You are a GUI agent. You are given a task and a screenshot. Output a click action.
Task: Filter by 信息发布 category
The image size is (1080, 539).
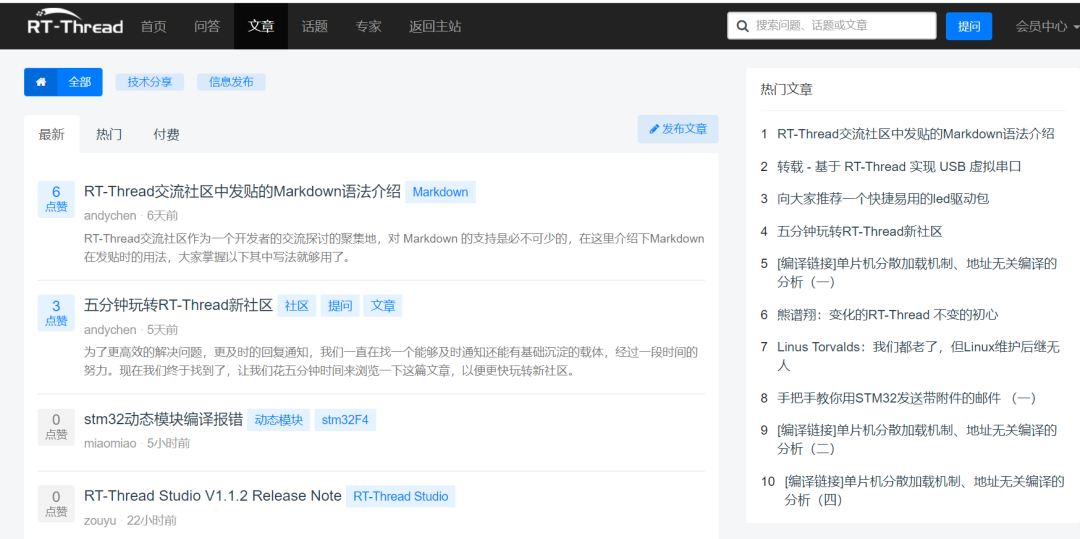[231, 82]
